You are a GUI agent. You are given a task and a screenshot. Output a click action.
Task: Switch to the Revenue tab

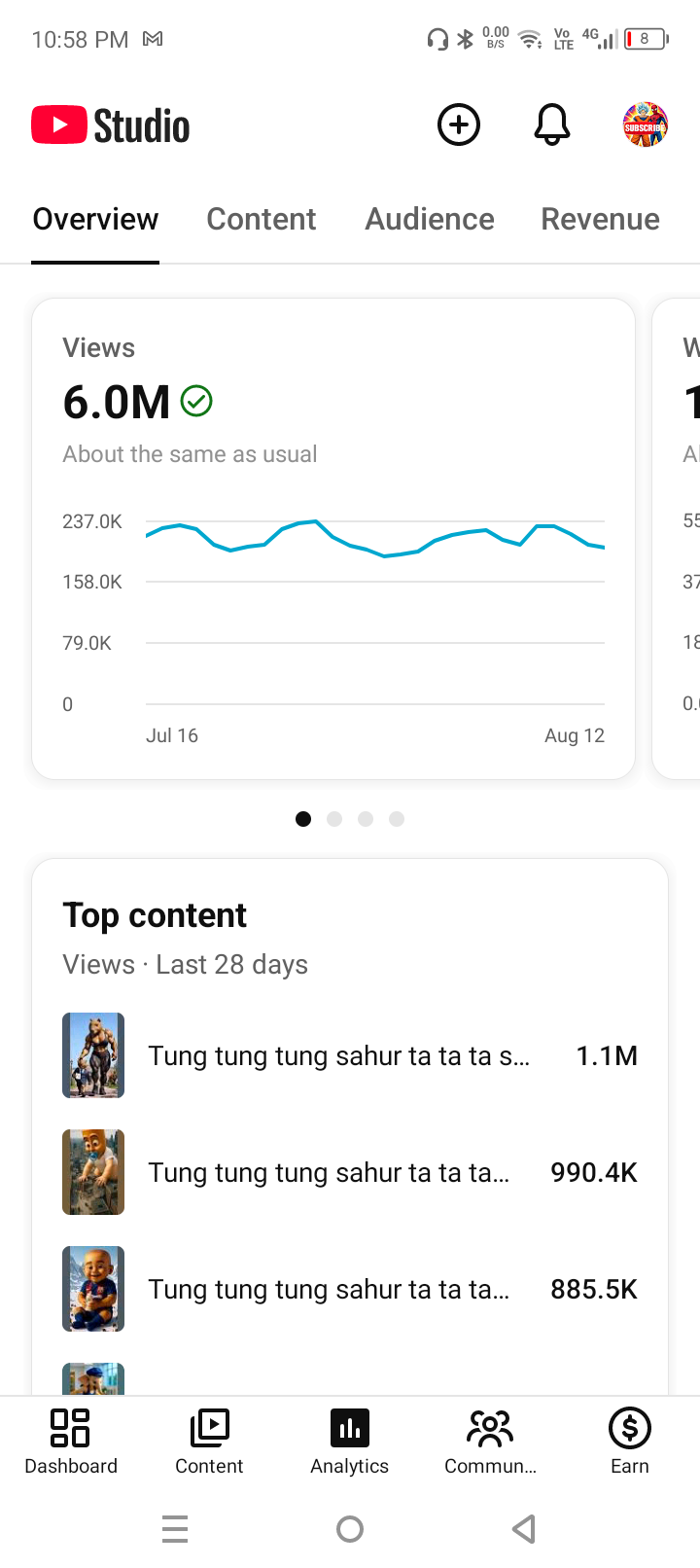[x=600, y=219]
